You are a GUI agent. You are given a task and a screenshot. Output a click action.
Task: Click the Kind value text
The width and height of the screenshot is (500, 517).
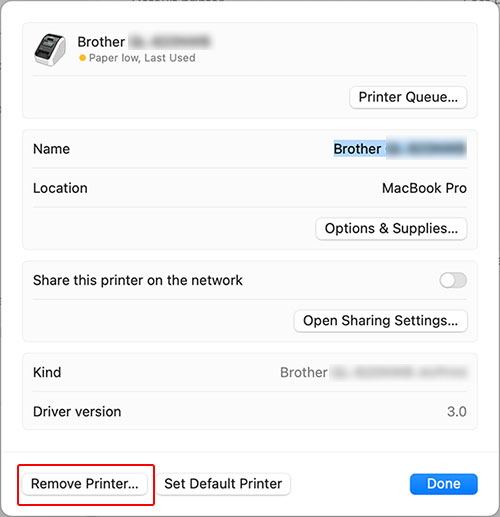coord(373,372)
